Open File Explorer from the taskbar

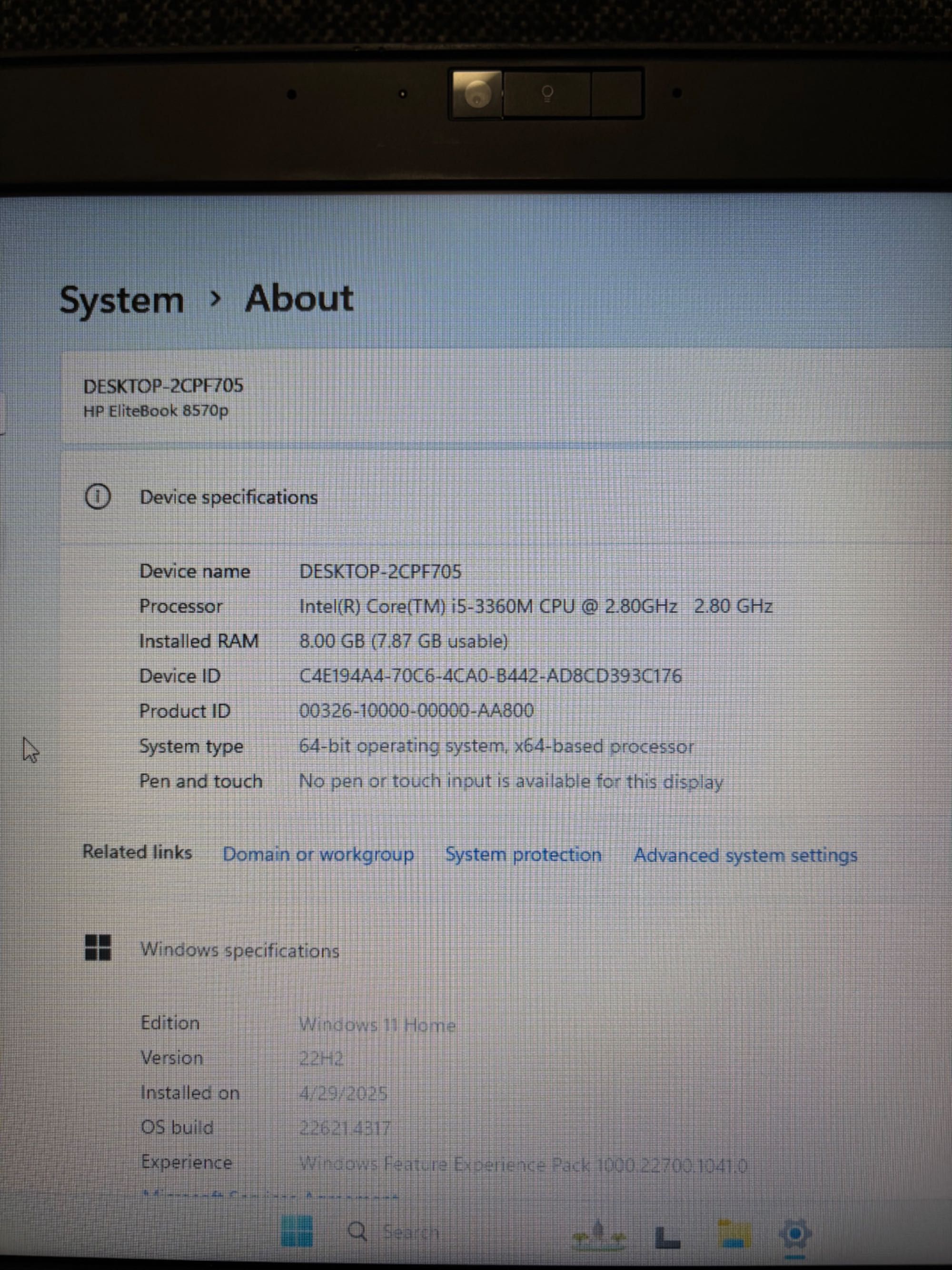click(734, 1234)
